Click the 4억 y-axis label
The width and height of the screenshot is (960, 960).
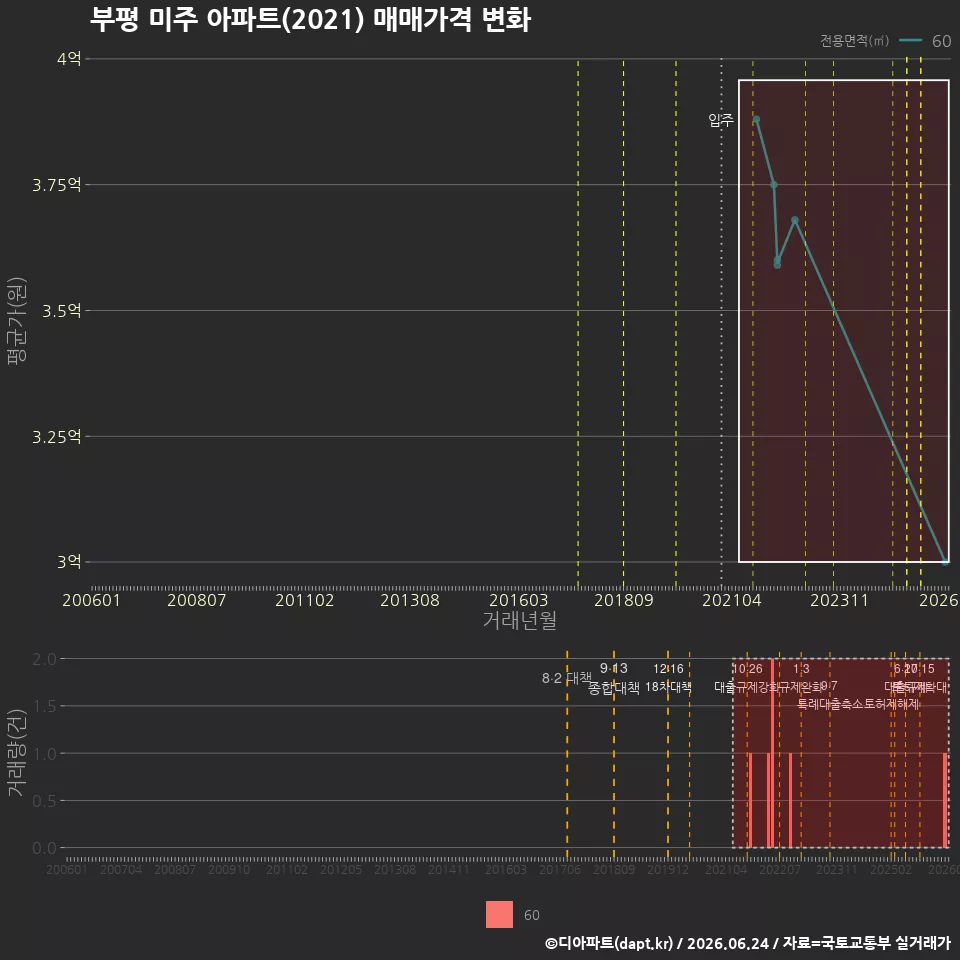click(69, 59)
